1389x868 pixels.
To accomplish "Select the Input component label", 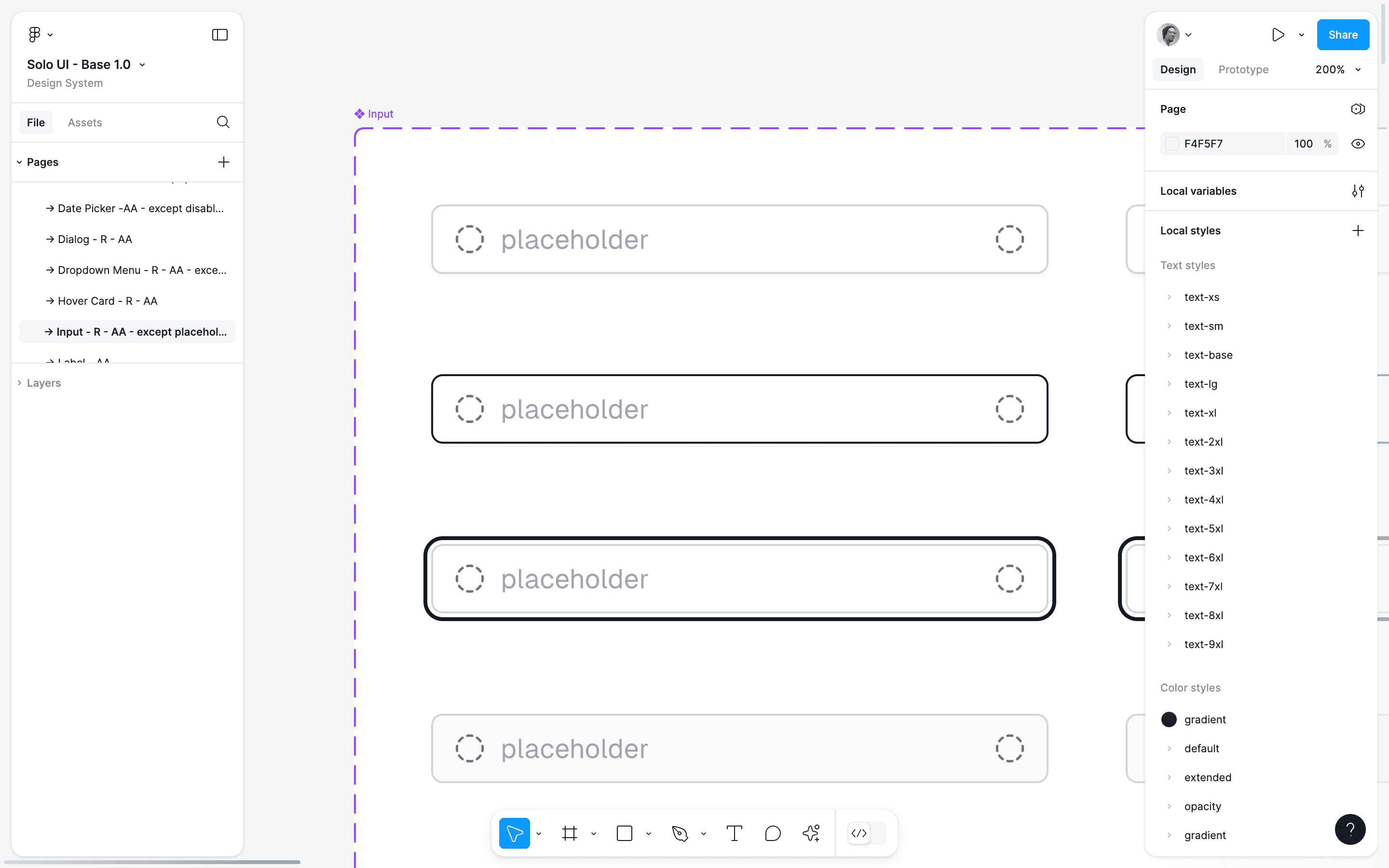I will click(374, 114).
